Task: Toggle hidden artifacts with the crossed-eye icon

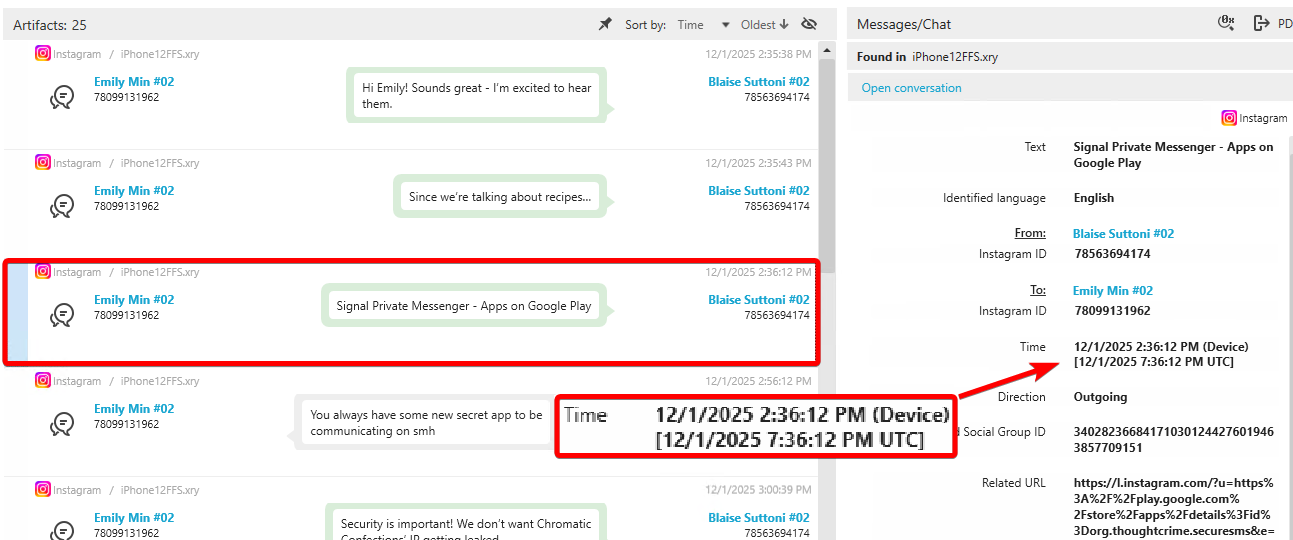Action: click(x=809, y=24)
